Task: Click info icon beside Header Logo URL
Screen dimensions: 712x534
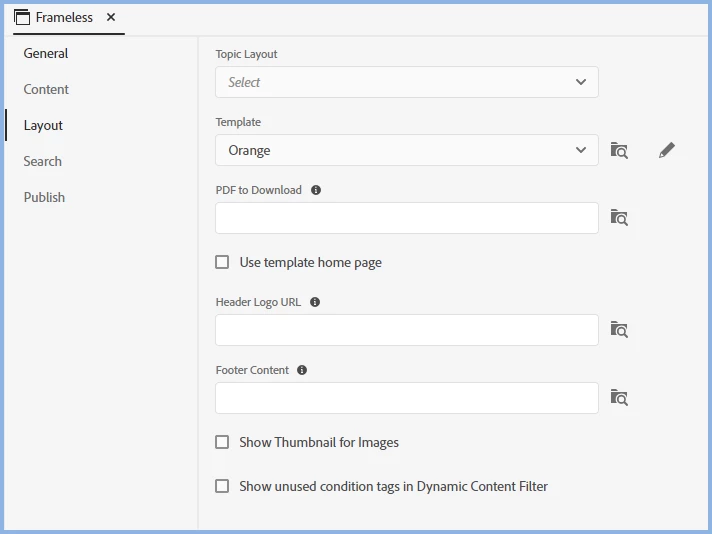Action: 315,302
